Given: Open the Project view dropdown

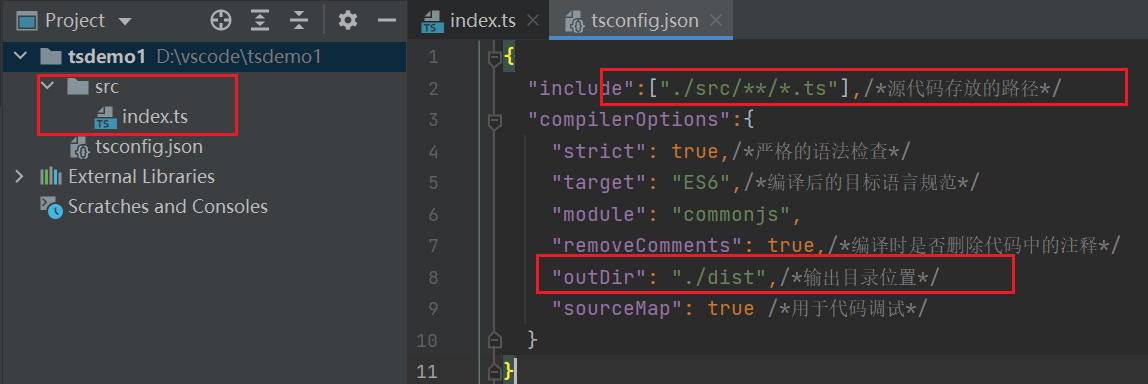Looking at the screenshot, I should [124, 21].
